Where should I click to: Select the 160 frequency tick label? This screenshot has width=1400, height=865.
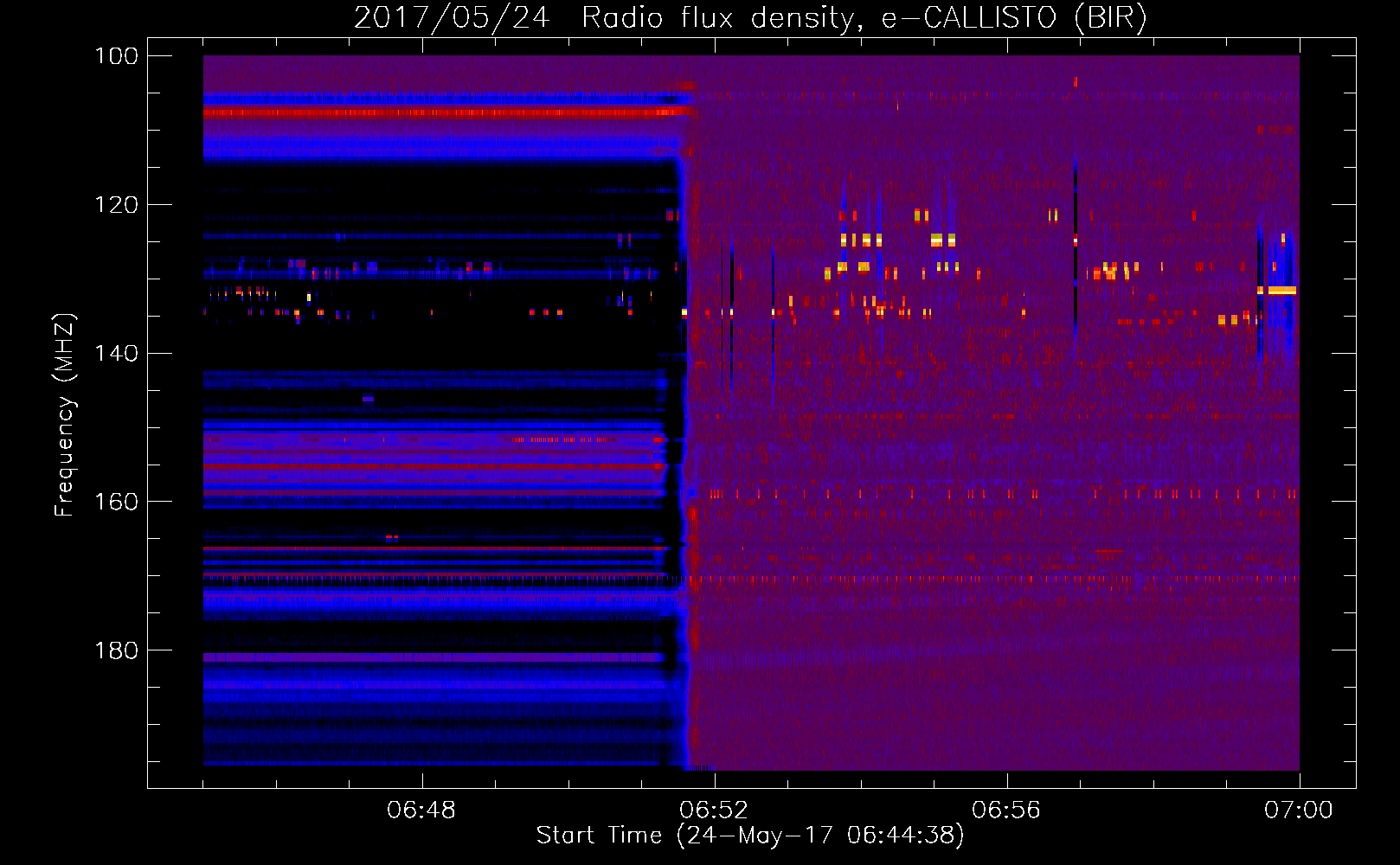[x=117, y=502]
